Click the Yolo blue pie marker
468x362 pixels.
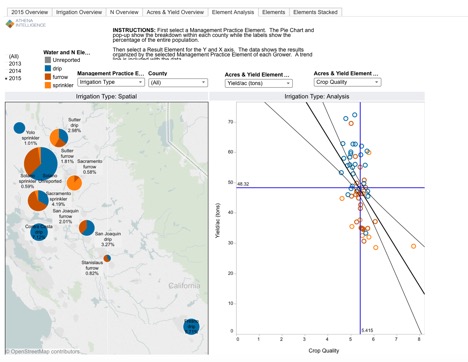19,128
